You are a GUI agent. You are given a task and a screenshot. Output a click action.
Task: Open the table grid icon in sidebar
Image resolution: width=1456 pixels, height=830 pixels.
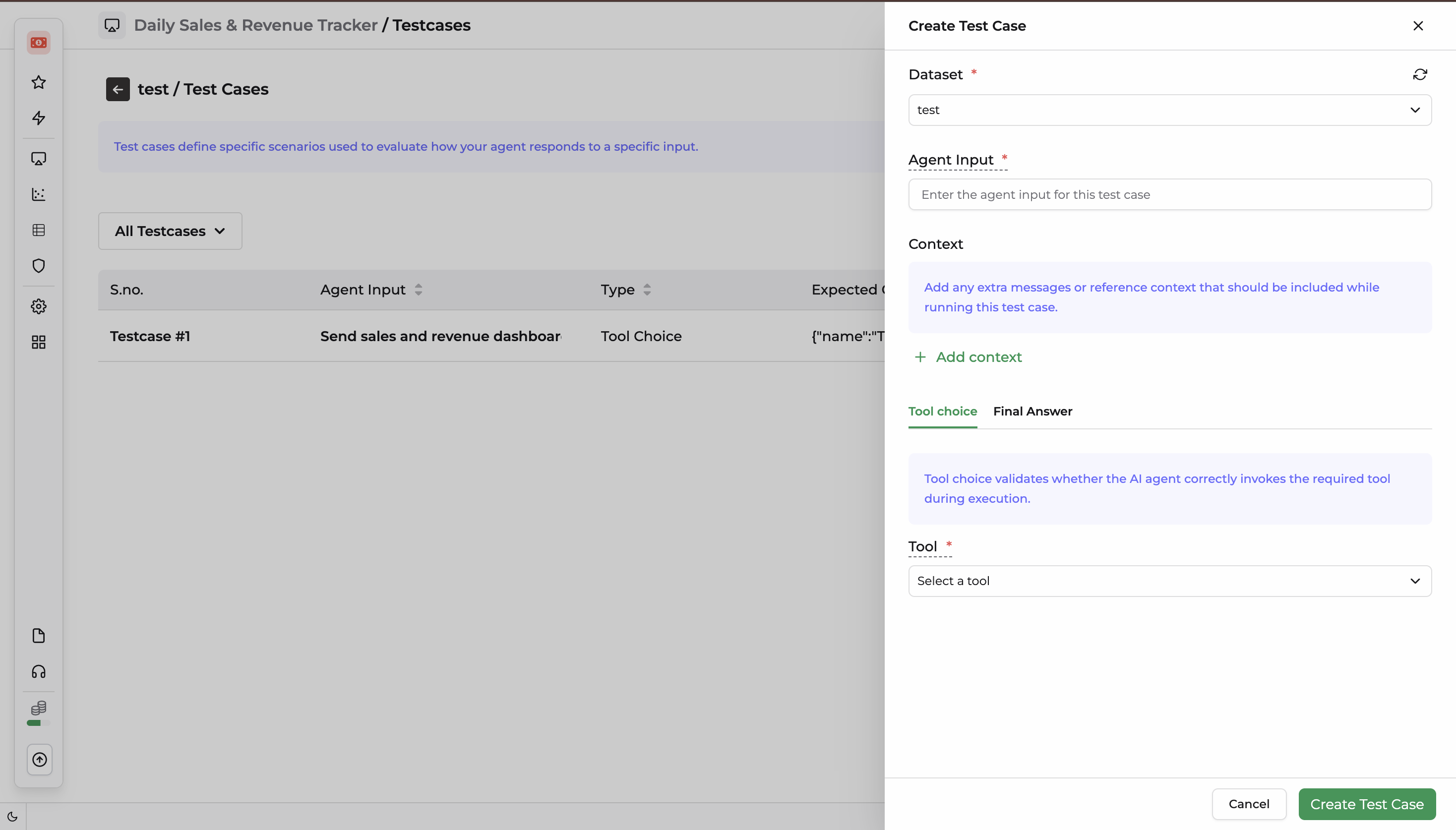point(39,230)
